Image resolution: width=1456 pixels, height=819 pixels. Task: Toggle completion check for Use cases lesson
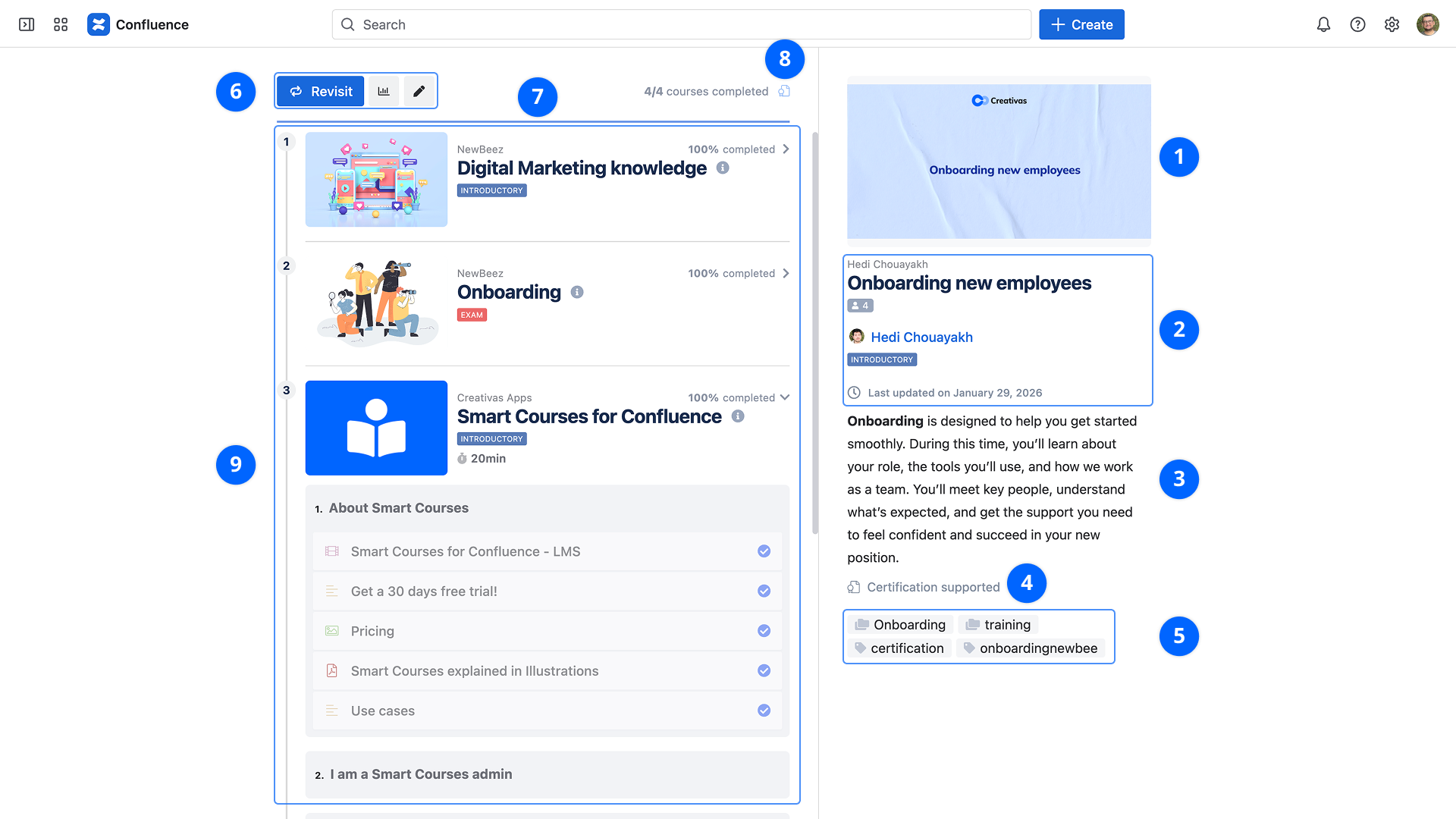tap(764, 711)
